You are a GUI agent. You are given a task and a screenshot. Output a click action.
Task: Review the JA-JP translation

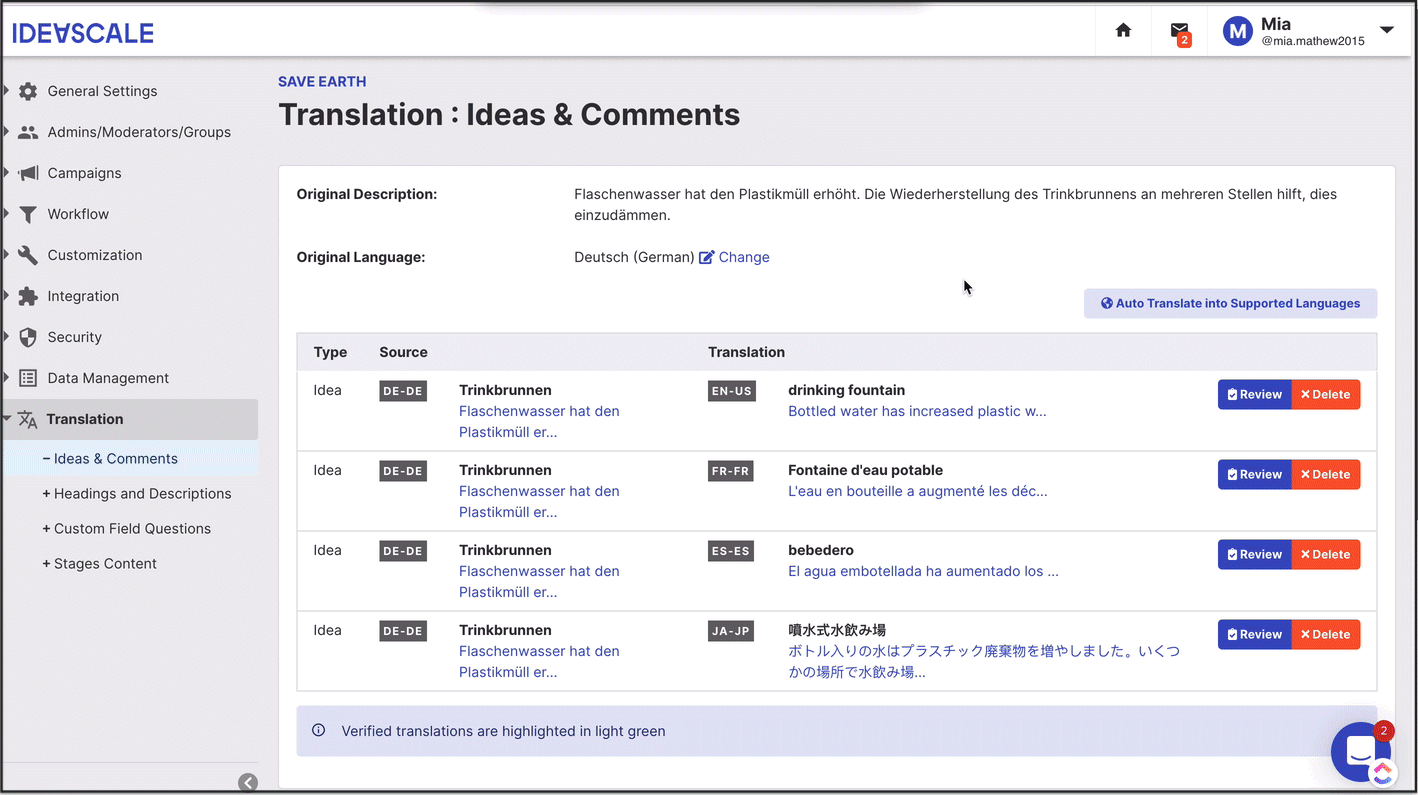pos(1254,634)
